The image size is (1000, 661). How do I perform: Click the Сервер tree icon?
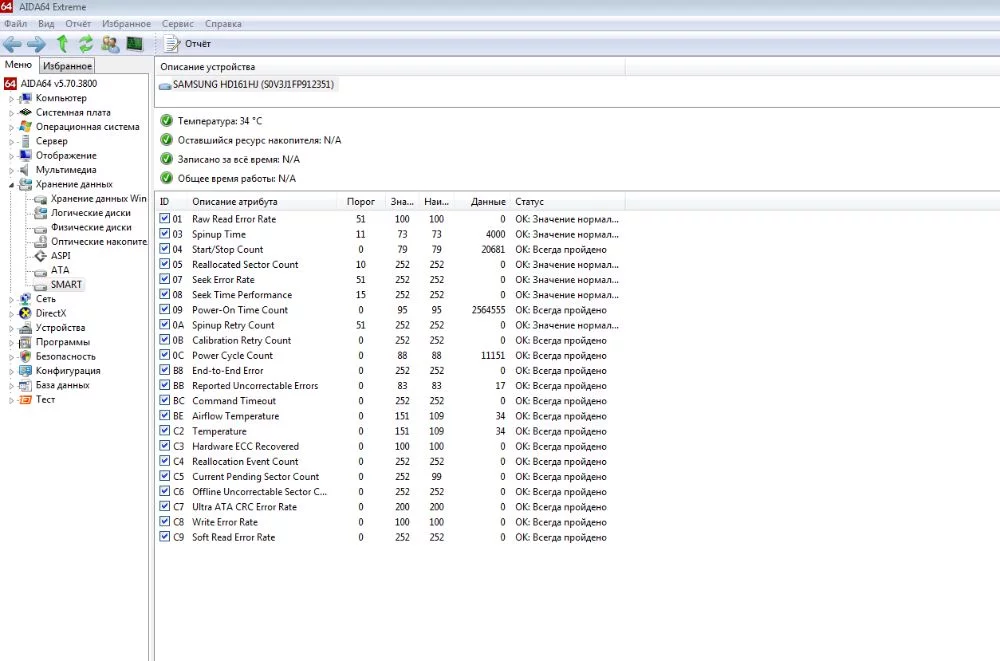click(26, 141)
